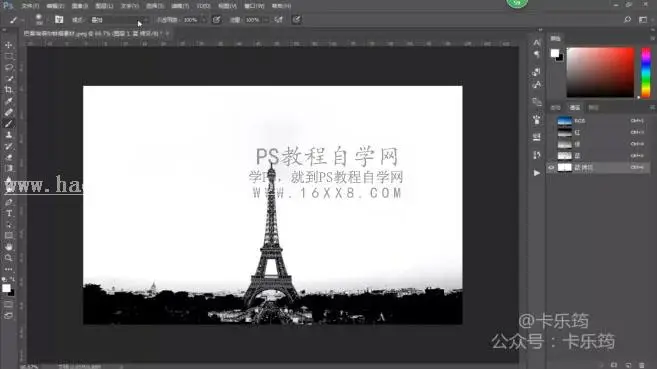Switch to the Layers tab

coord(556,108)
